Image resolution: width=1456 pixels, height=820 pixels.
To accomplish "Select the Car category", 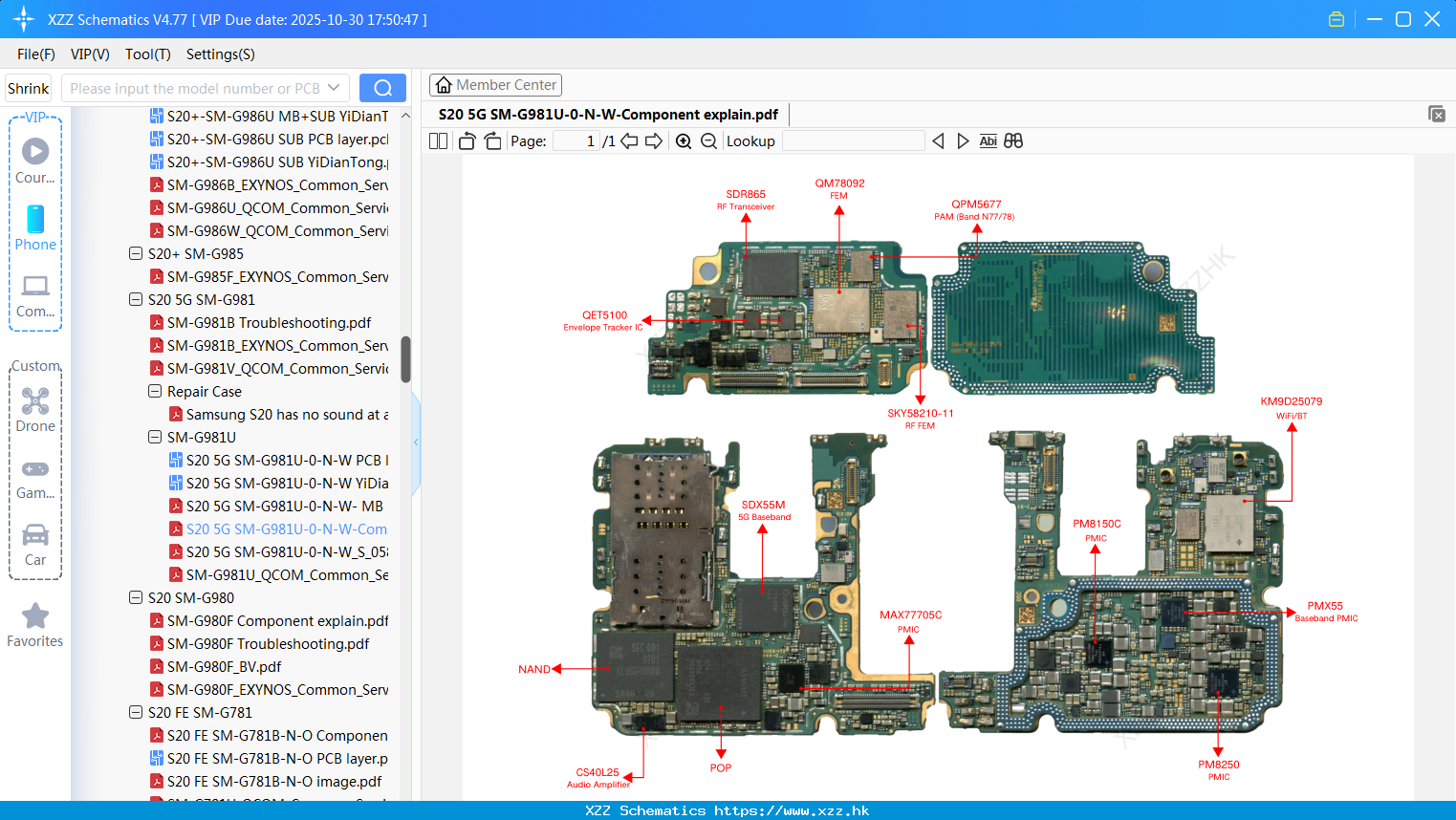I will [x=35, y=544].
